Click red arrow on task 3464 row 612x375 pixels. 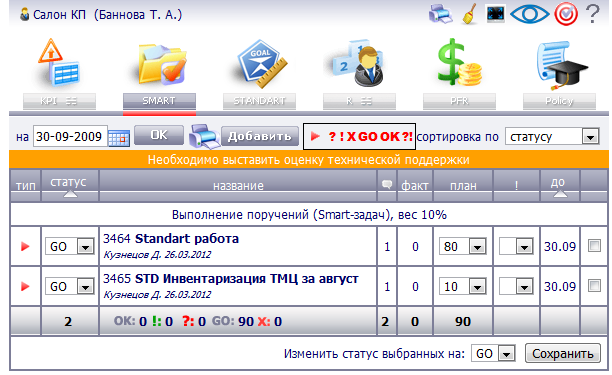point(25,246)
